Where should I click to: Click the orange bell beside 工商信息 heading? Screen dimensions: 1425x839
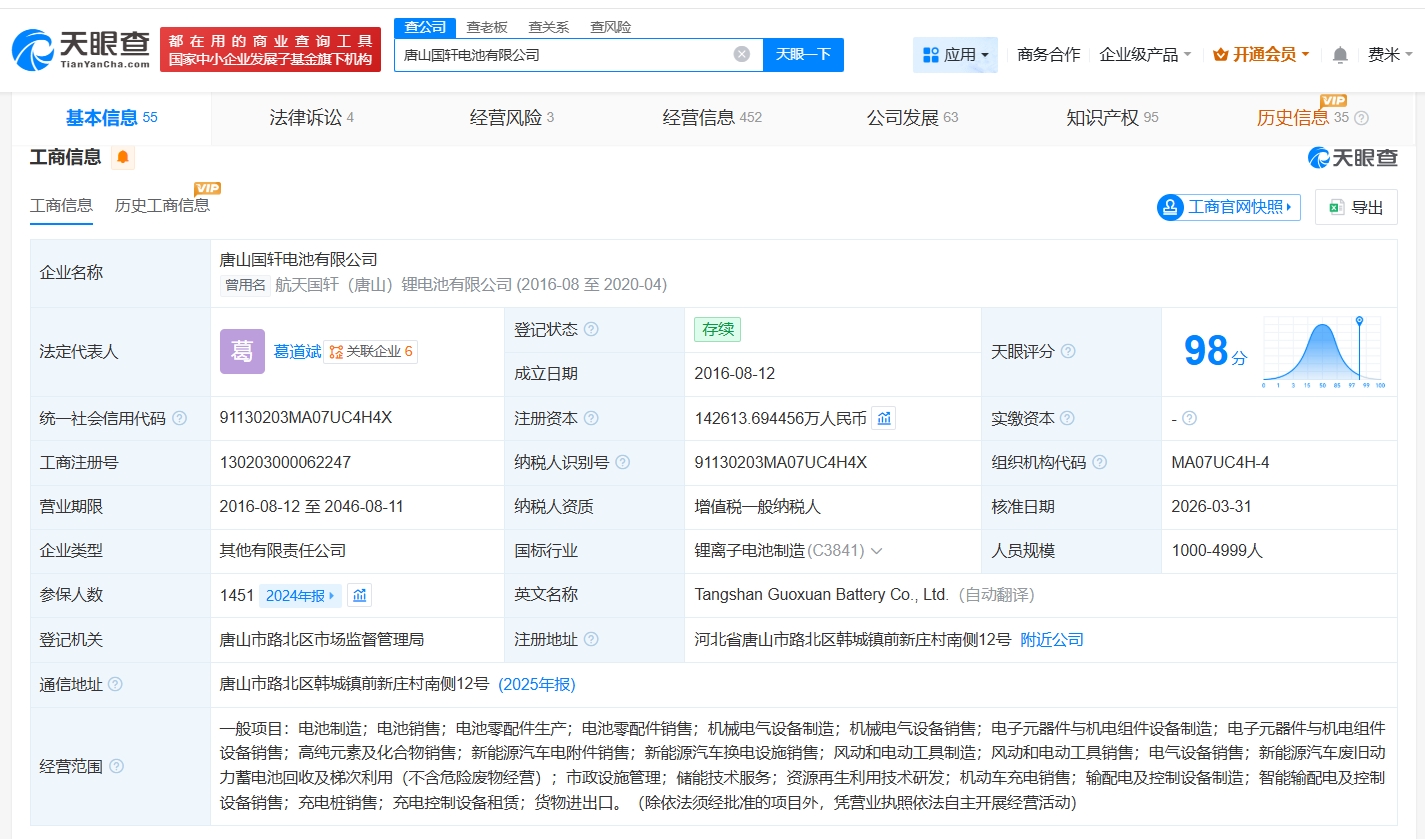tap(123, 157)
